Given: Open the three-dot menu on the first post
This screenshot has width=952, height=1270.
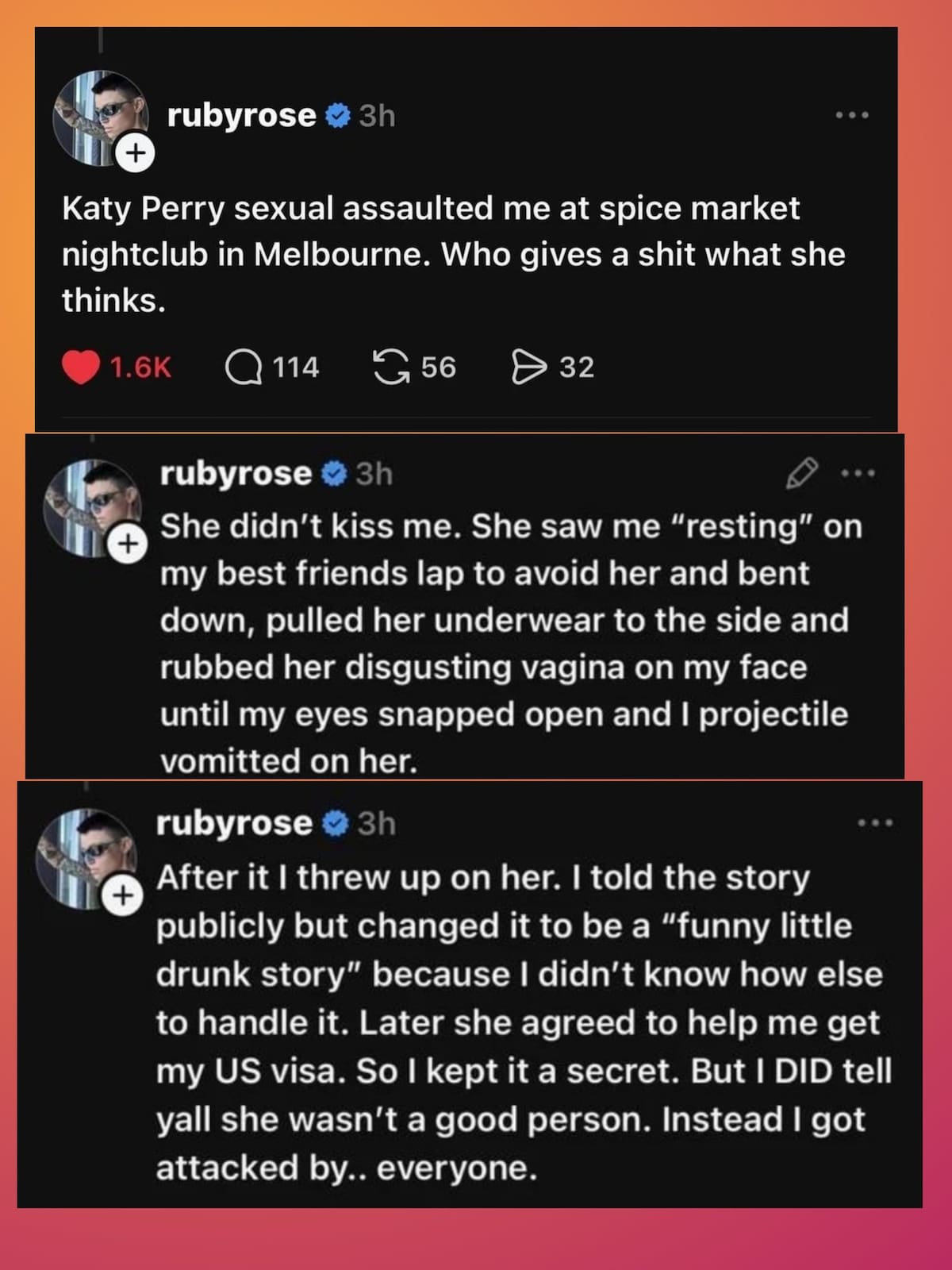Looking at the screenshot, I should (x=854, y=115).
